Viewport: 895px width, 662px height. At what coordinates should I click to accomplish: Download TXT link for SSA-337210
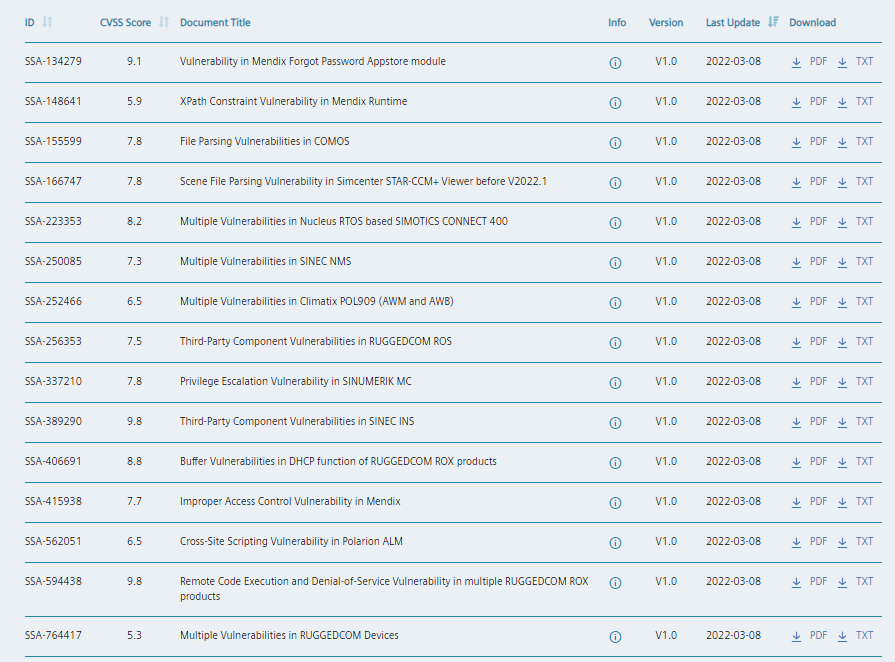(864, 381)
